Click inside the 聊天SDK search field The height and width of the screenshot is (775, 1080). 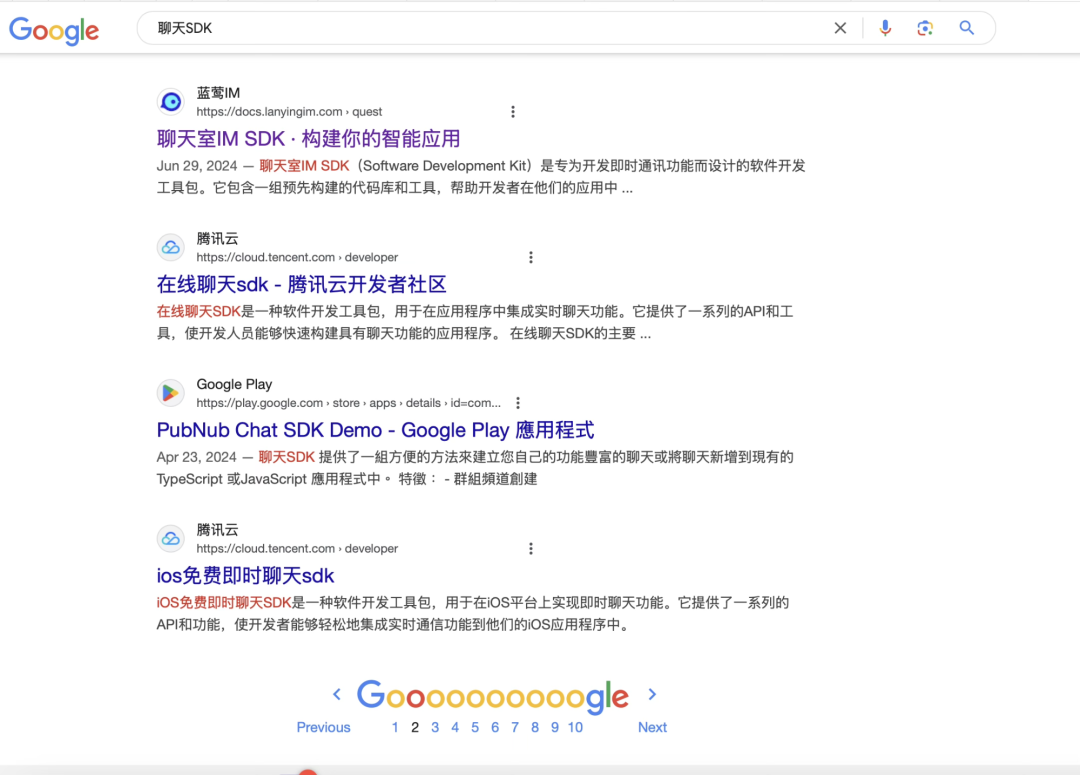[x=480, y=28]
